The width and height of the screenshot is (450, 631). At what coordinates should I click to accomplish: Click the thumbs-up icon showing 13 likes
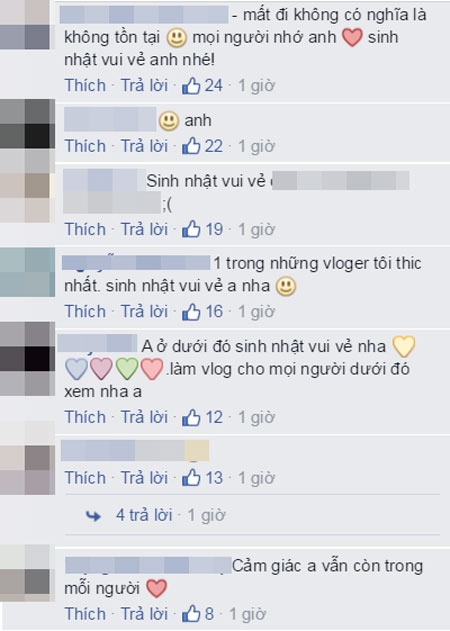point(191,478)
